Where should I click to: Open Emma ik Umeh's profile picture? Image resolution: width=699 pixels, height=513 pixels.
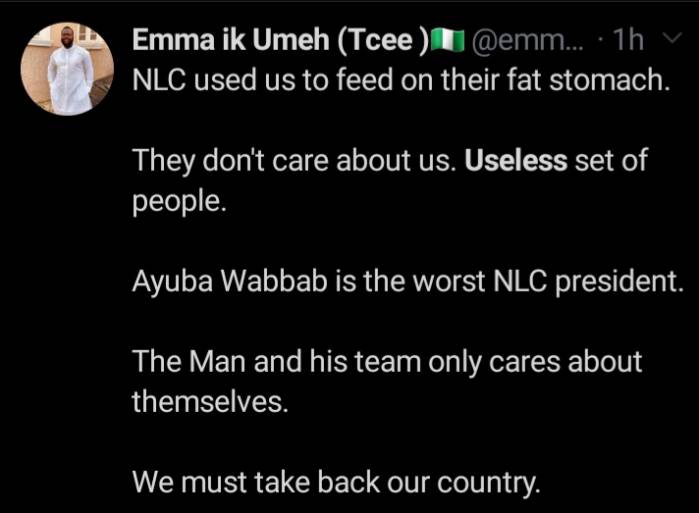67,69
